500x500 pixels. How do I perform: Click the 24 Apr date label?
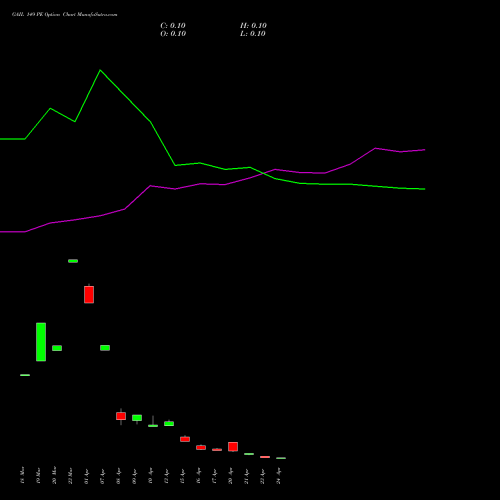point(278,476)
